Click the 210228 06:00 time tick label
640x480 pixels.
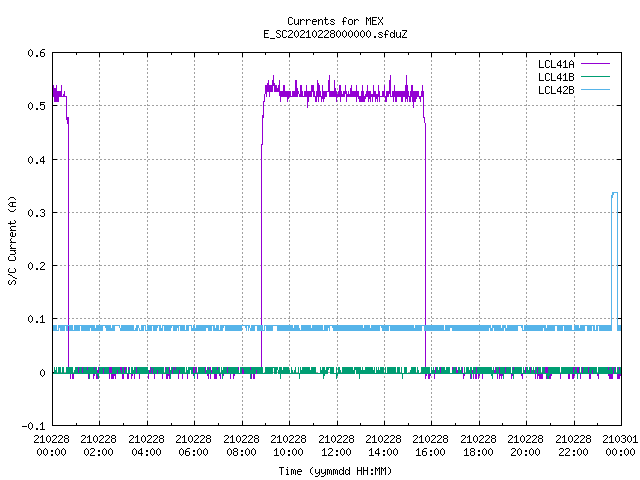(x=193, y=446)
